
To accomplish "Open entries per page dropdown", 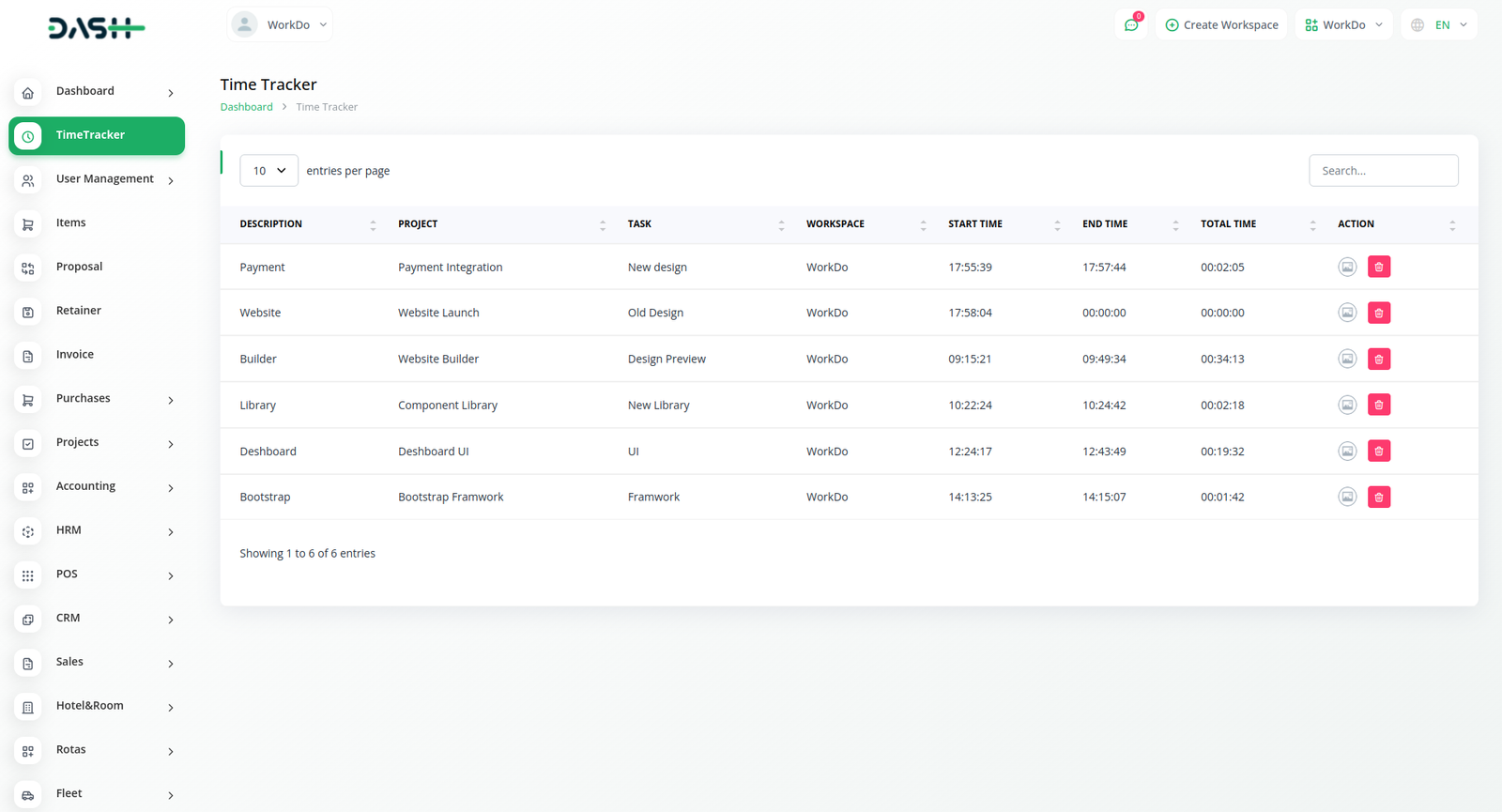I will pyautogui.click(x=268, y=171).
